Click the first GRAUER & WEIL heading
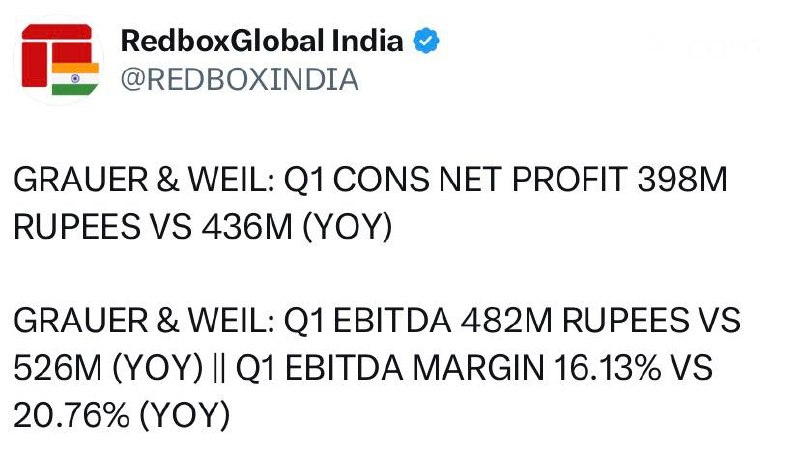 [x=144, y=179]
